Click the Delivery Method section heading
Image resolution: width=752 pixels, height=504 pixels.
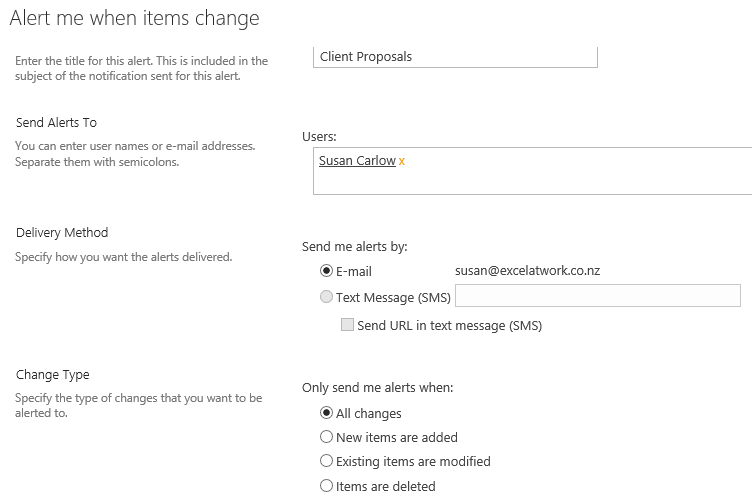62,233
